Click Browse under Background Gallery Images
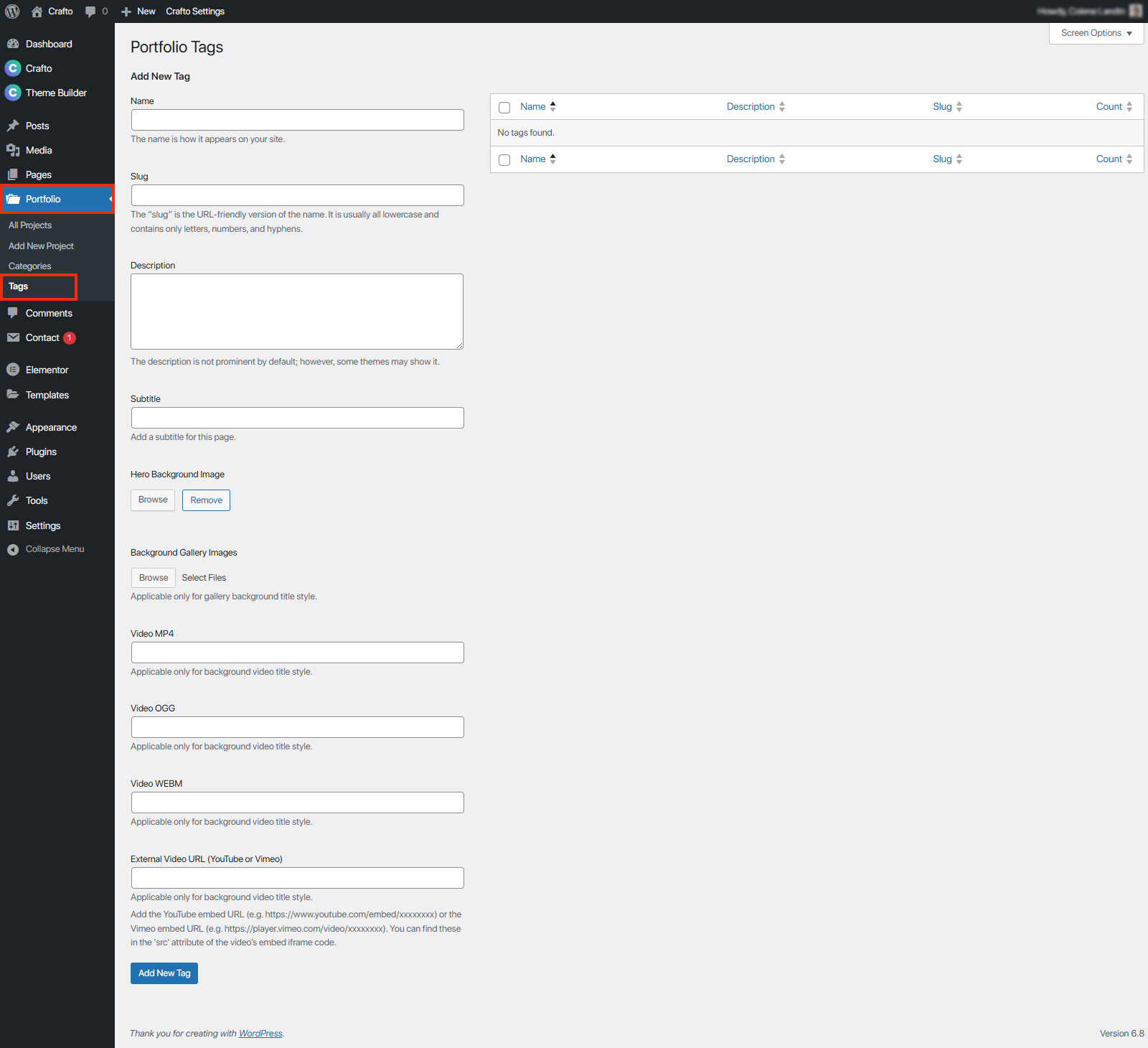 (x=154, y=578)
